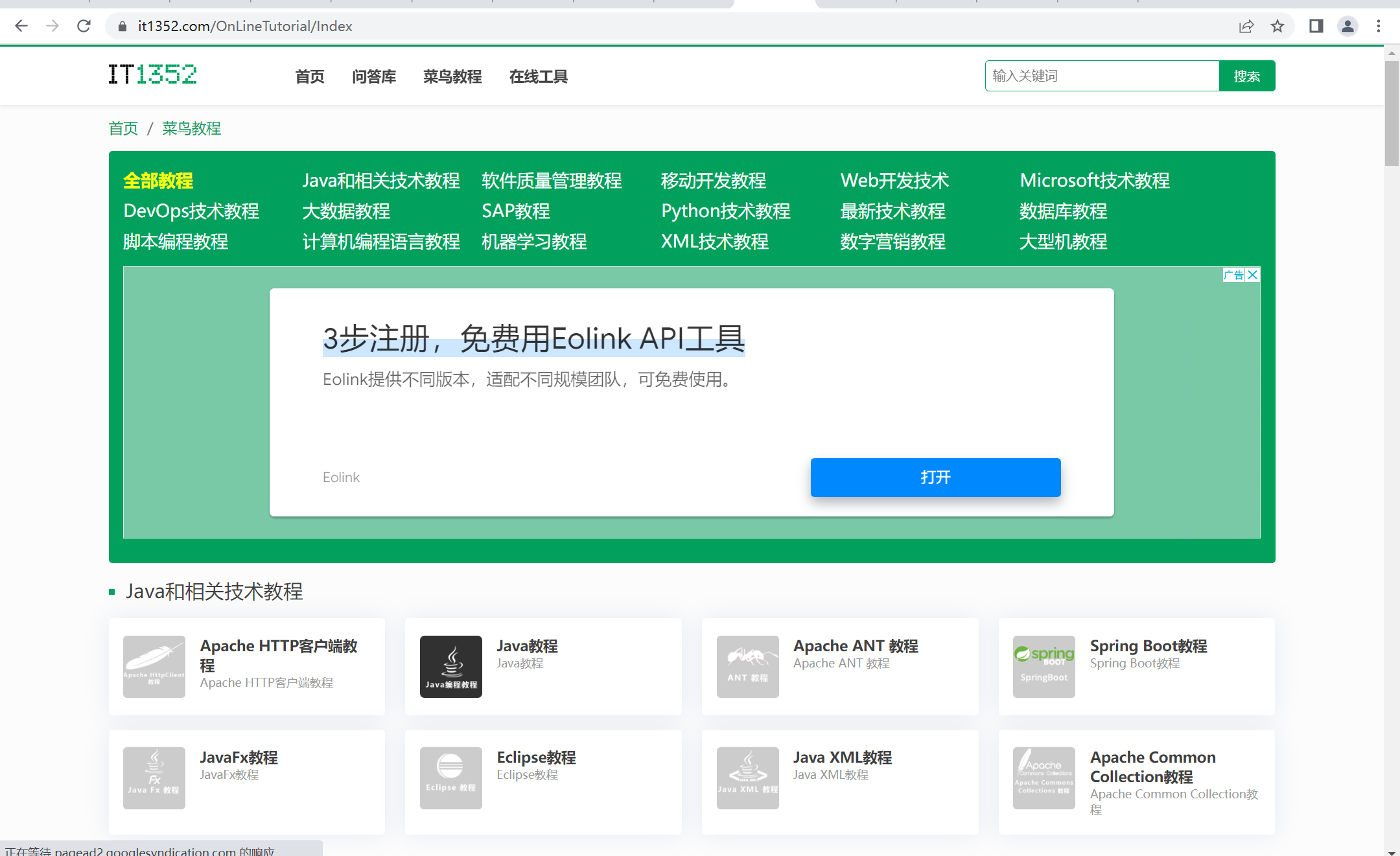Open JavaFx教程 title link
The height and width of the screenshot is (856, 1400).
(x=239, y=758)
